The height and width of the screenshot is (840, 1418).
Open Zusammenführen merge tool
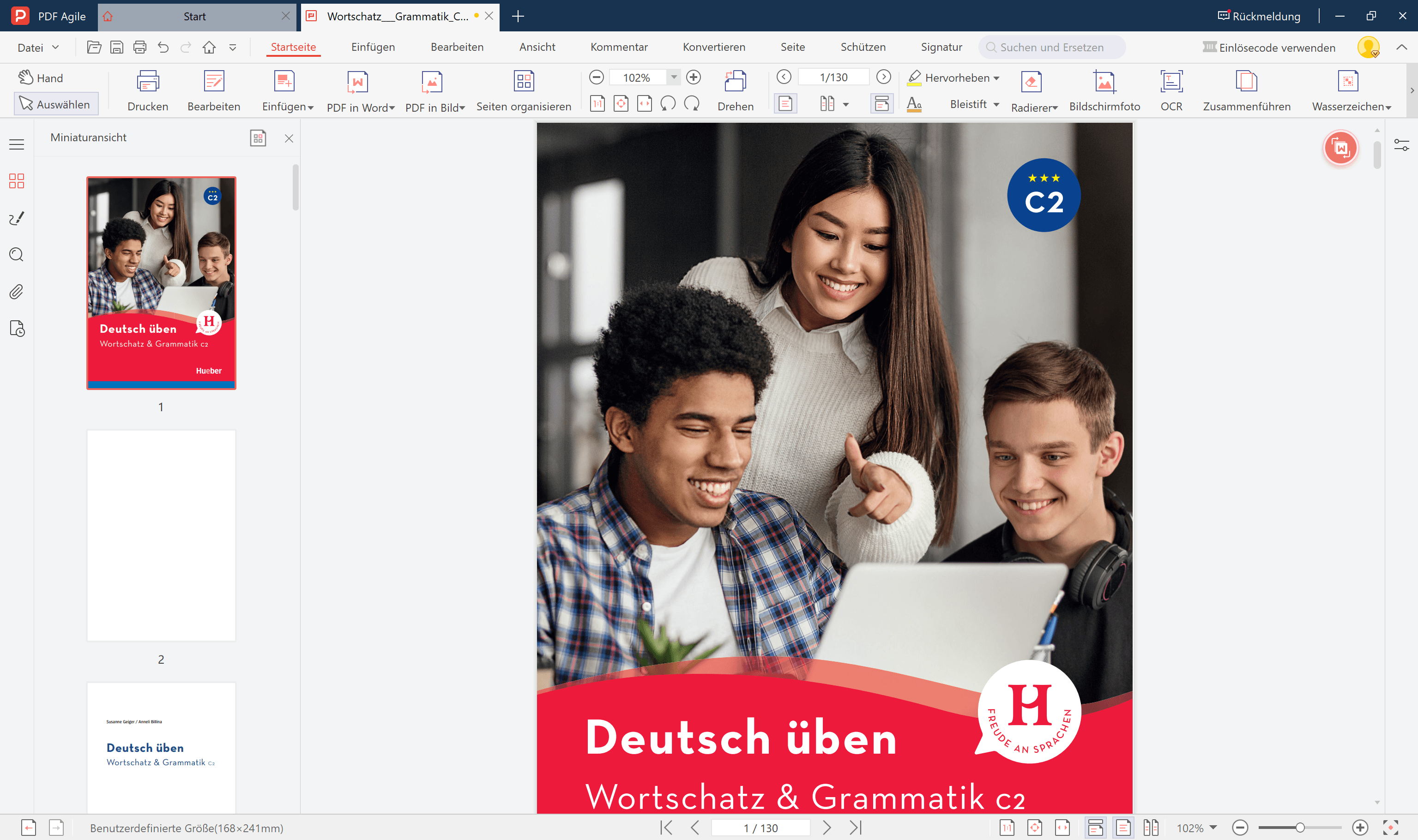[x=1246, y=90]
